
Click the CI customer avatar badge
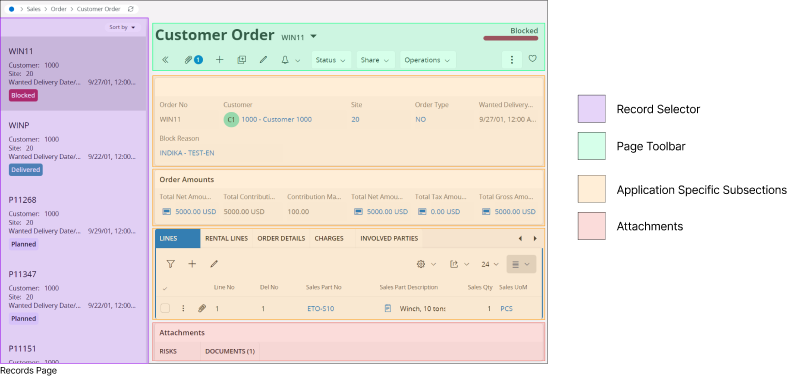231,120
